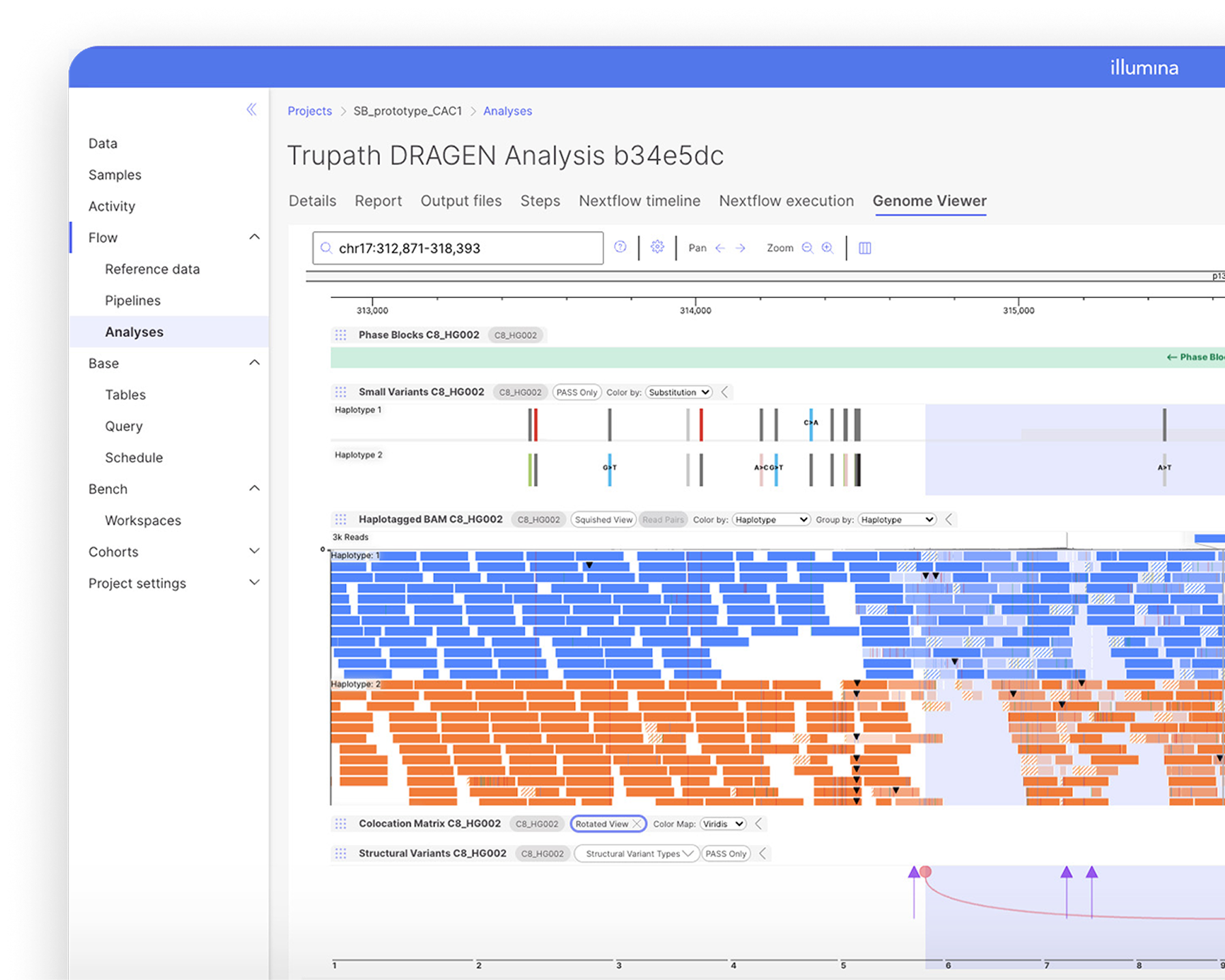This screenshot has width=1225, height=980.
Task: Open the track columns layout icon
Action: click(865, 248)
